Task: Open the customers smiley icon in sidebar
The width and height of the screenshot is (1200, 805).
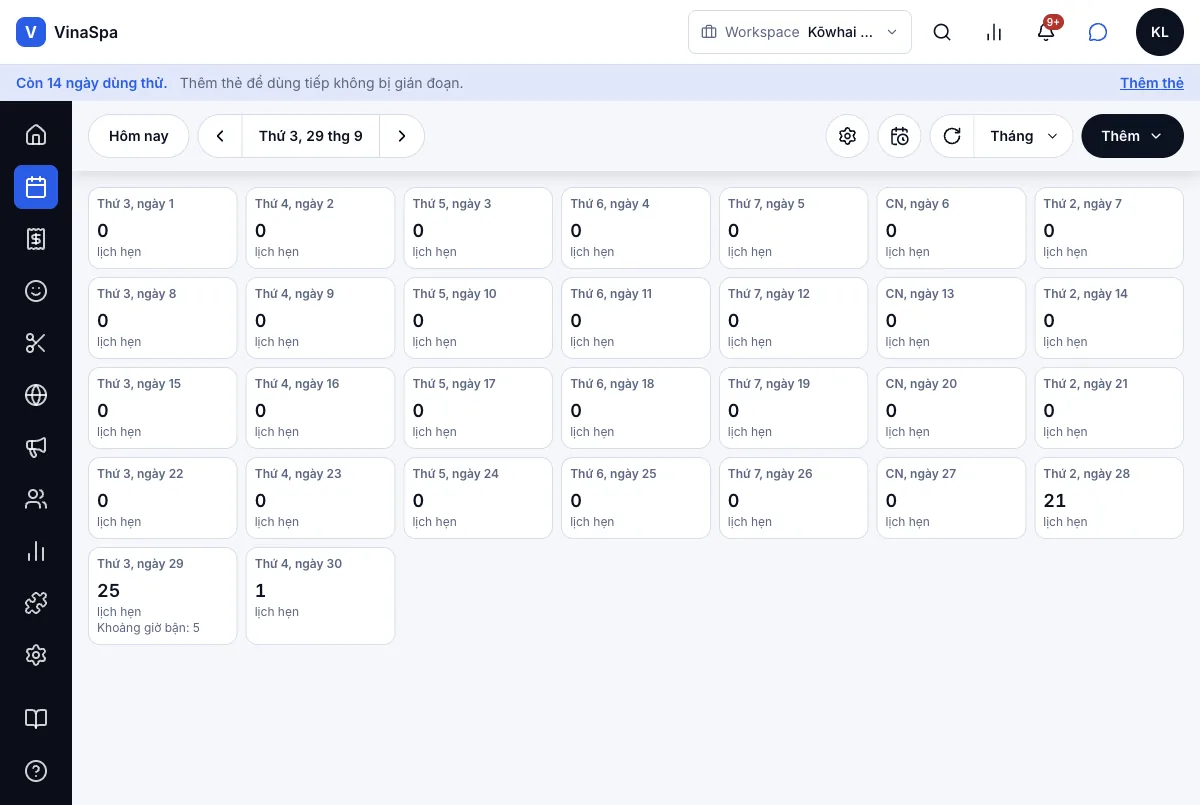Action: (36, 291)
